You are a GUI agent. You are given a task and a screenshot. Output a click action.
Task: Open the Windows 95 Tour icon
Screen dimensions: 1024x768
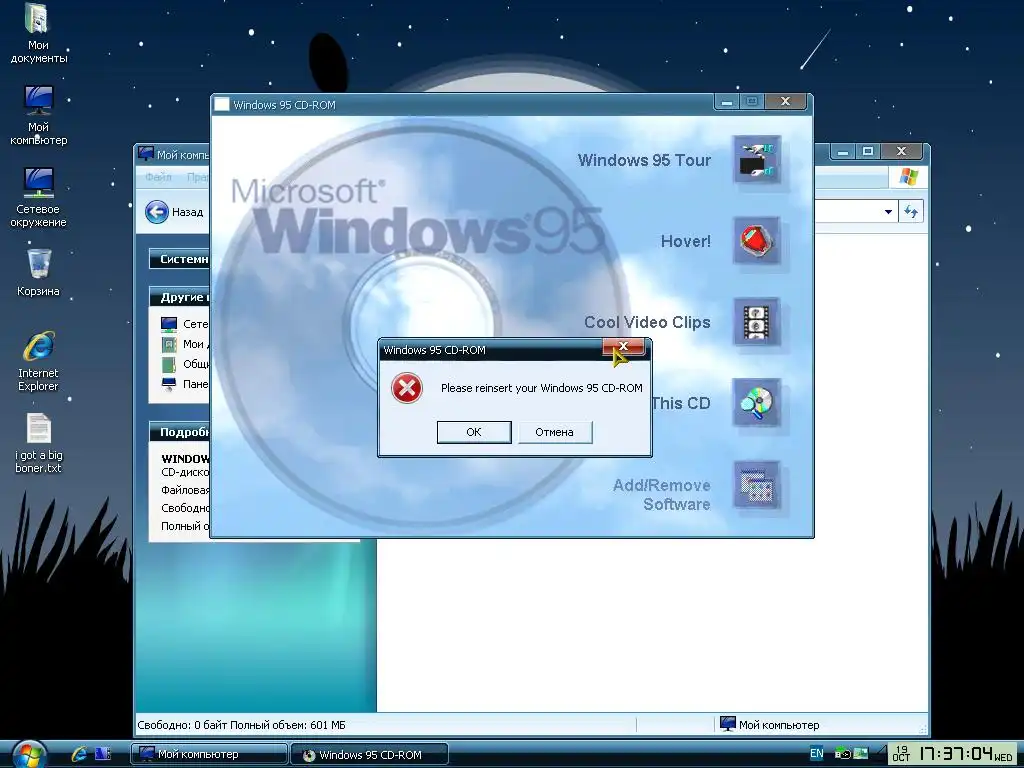point(756,160)
